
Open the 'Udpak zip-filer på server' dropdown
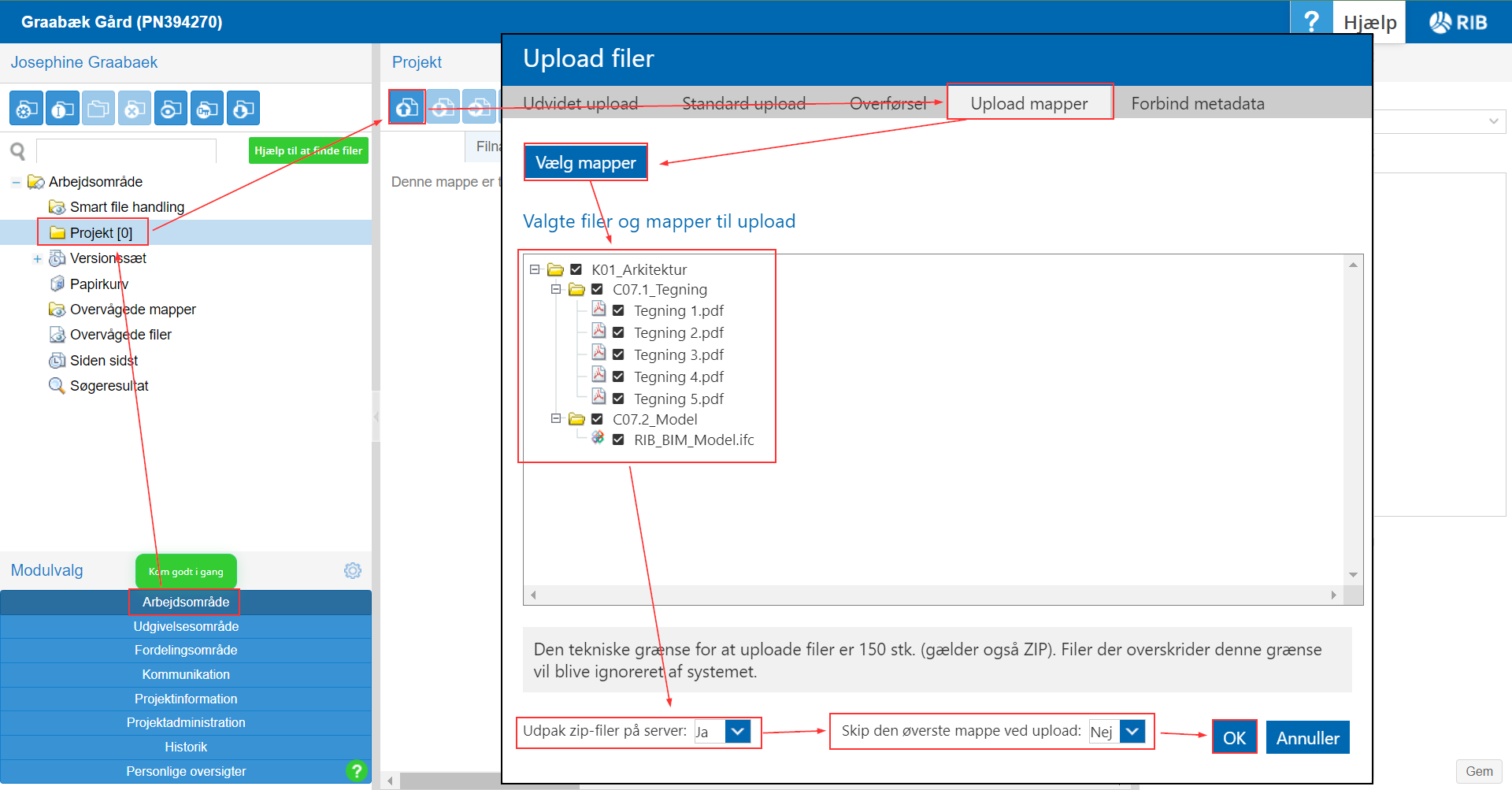[737, 732]
